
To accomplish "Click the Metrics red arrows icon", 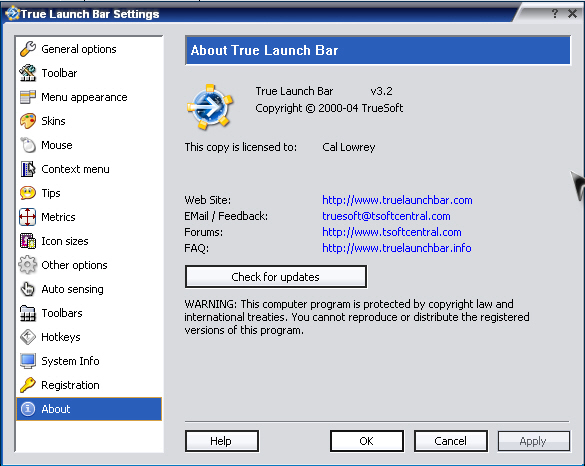I will pyautogui.click(x=28, y=217).
